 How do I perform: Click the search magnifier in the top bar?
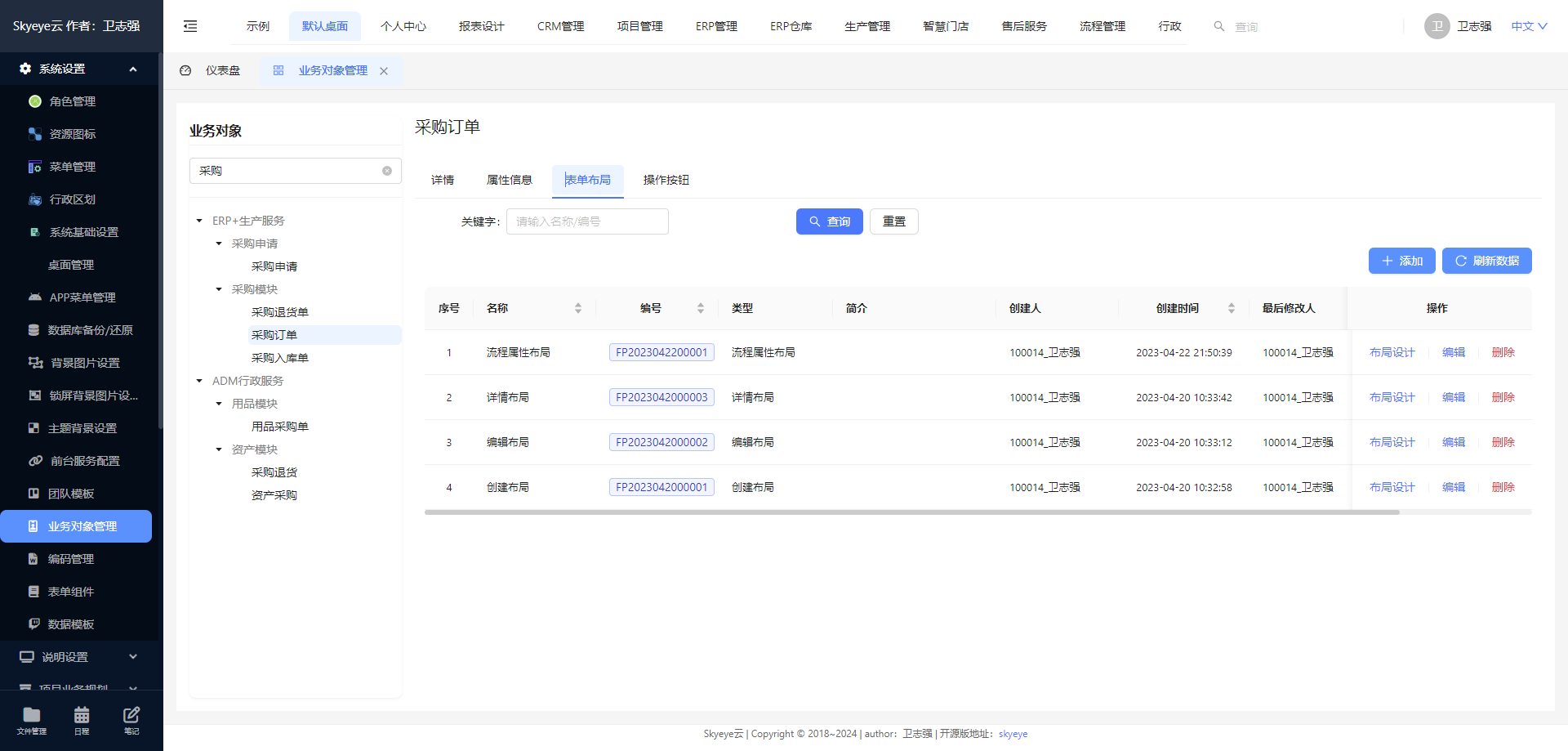pos(1219,26)
